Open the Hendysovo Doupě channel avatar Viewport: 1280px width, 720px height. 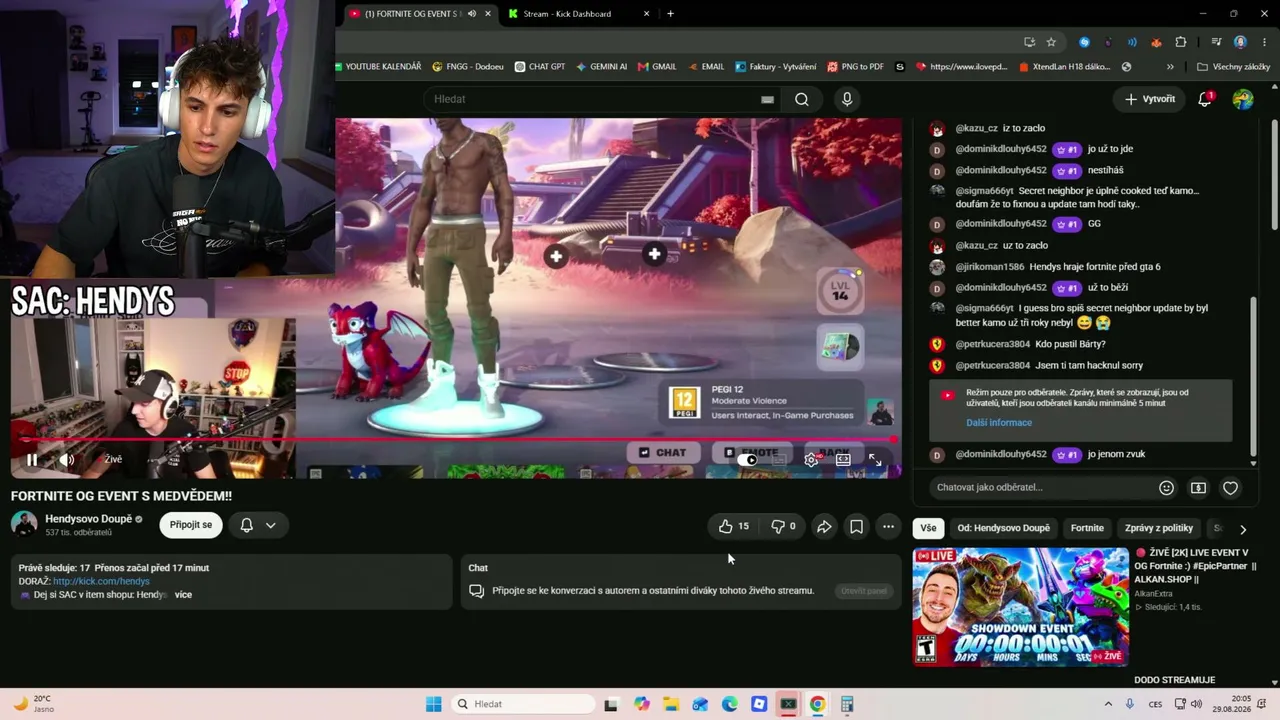click(24, 524)
